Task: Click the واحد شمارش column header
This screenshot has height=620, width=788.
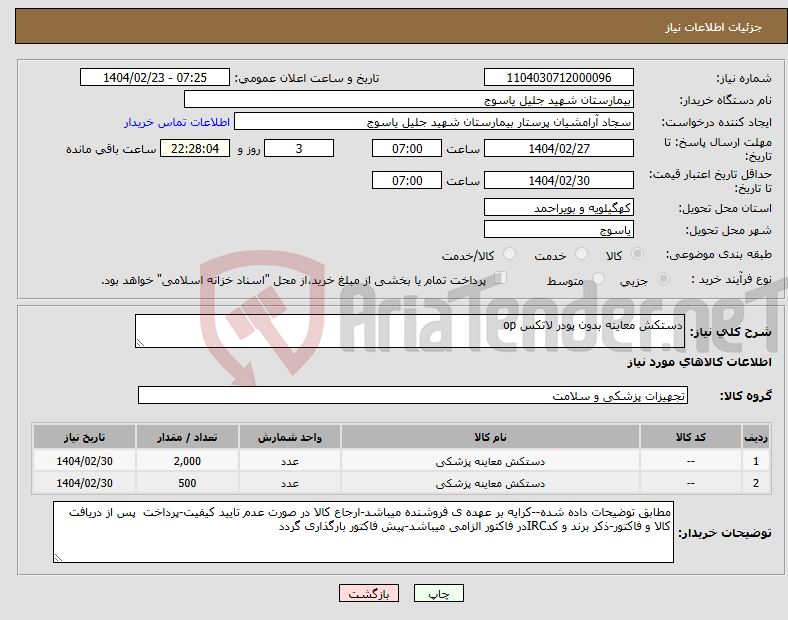Action: click(x=289, y=437)
